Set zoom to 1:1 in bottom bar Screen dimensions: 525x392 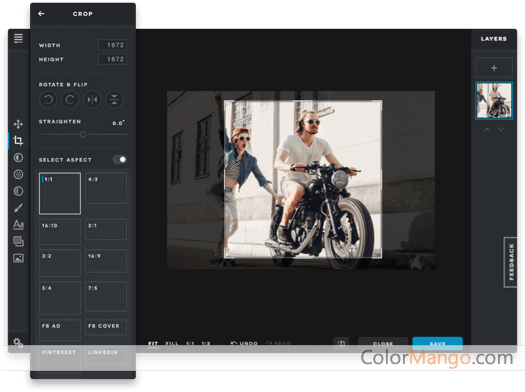(190, 344)
